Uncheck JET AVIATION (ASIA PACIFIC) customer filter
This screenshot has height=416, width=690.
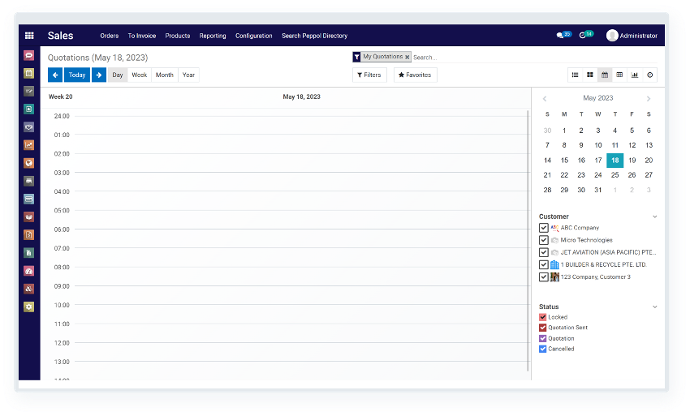tap(543, 252)
